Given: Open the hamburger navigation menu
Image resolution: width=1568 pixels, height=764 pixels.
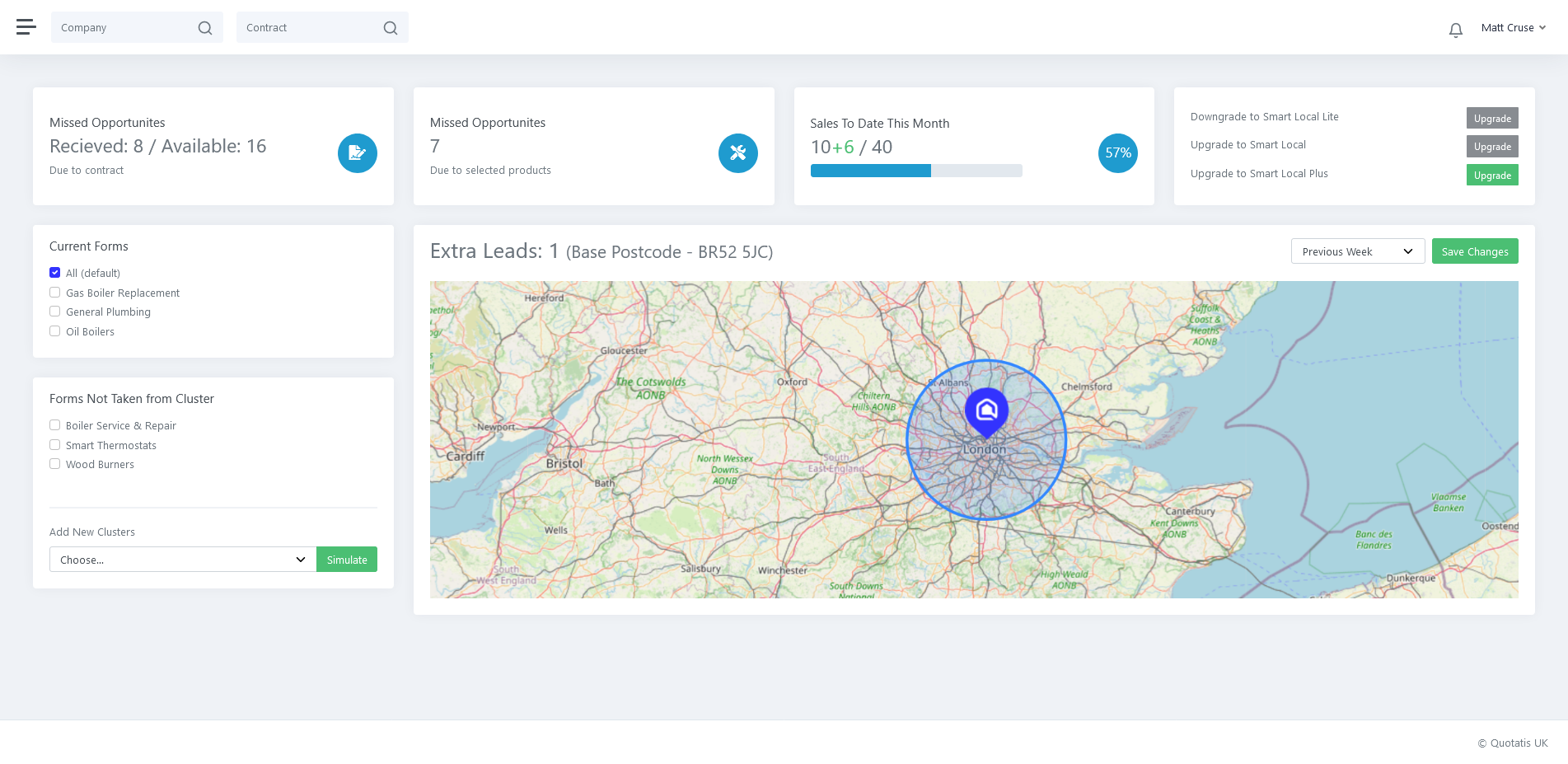Looking at the screenshot, I should point(26,27).
